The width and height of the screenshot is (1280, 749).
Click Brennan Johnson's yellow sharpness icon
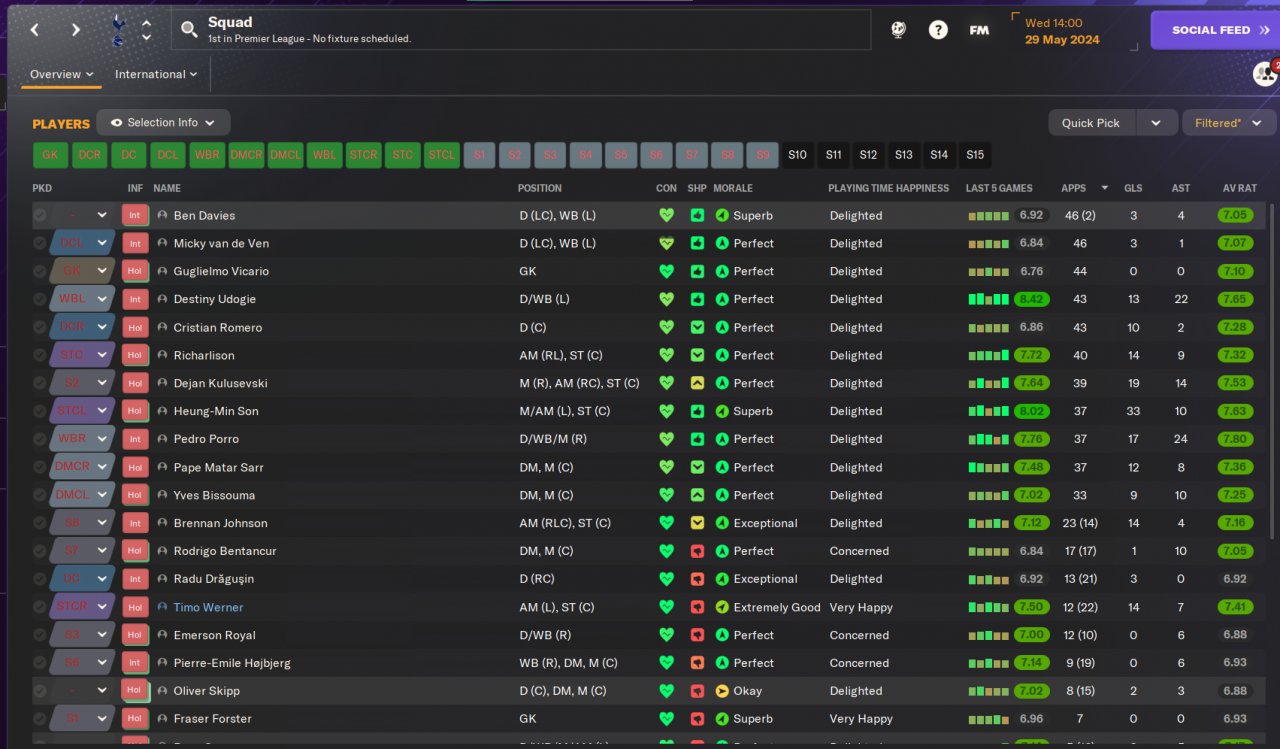697,523
